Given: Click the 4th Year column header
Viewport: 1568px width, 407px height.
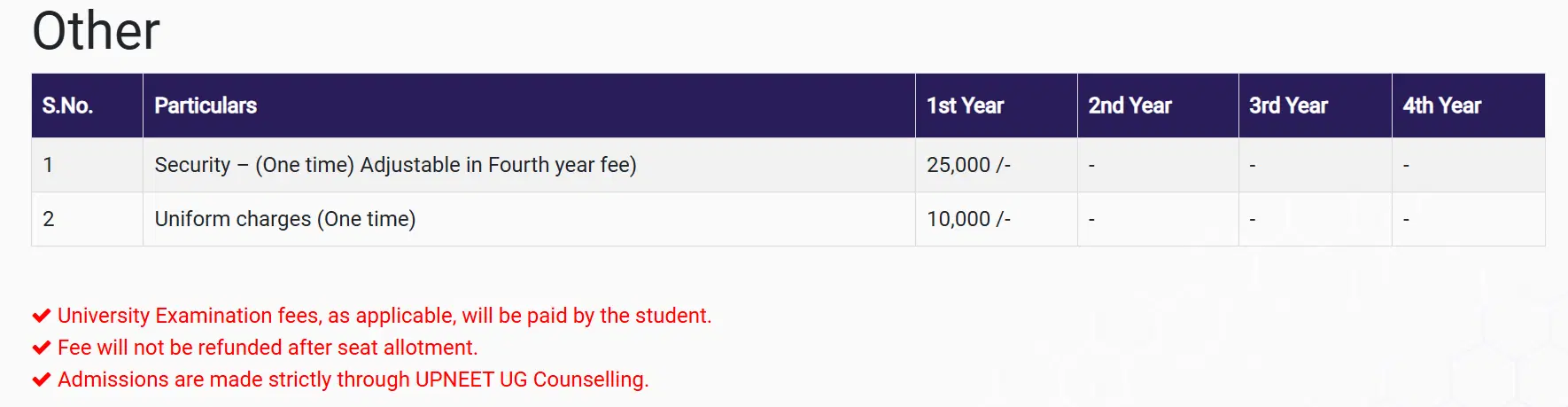Looking at the screenshot, I should [x=1441, y=106].
